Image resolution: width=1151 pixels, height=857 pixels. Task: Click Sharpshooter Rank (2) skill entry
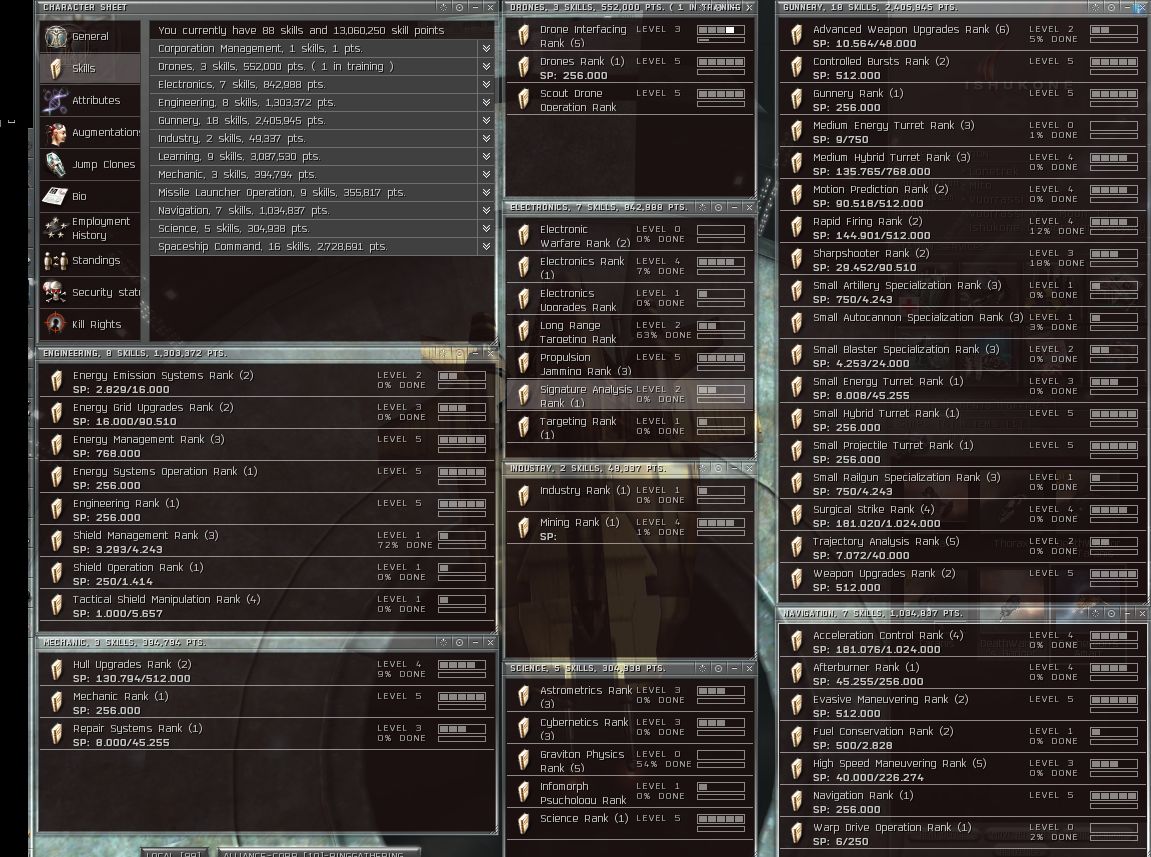coord(962,260)
